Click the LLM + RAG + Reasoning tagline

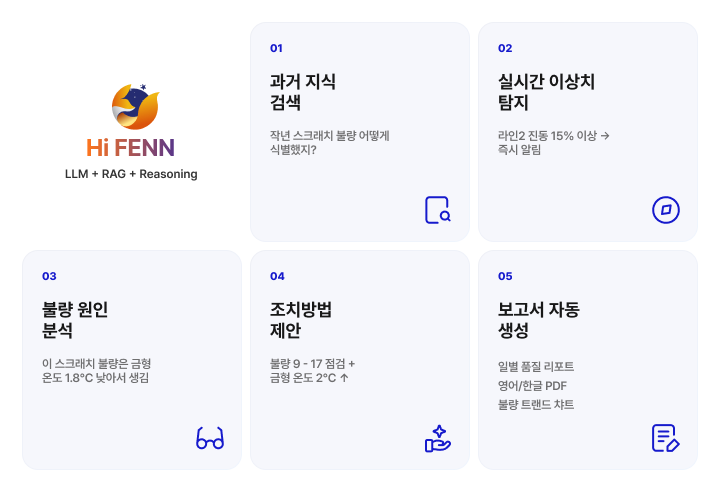click(131, 174)
